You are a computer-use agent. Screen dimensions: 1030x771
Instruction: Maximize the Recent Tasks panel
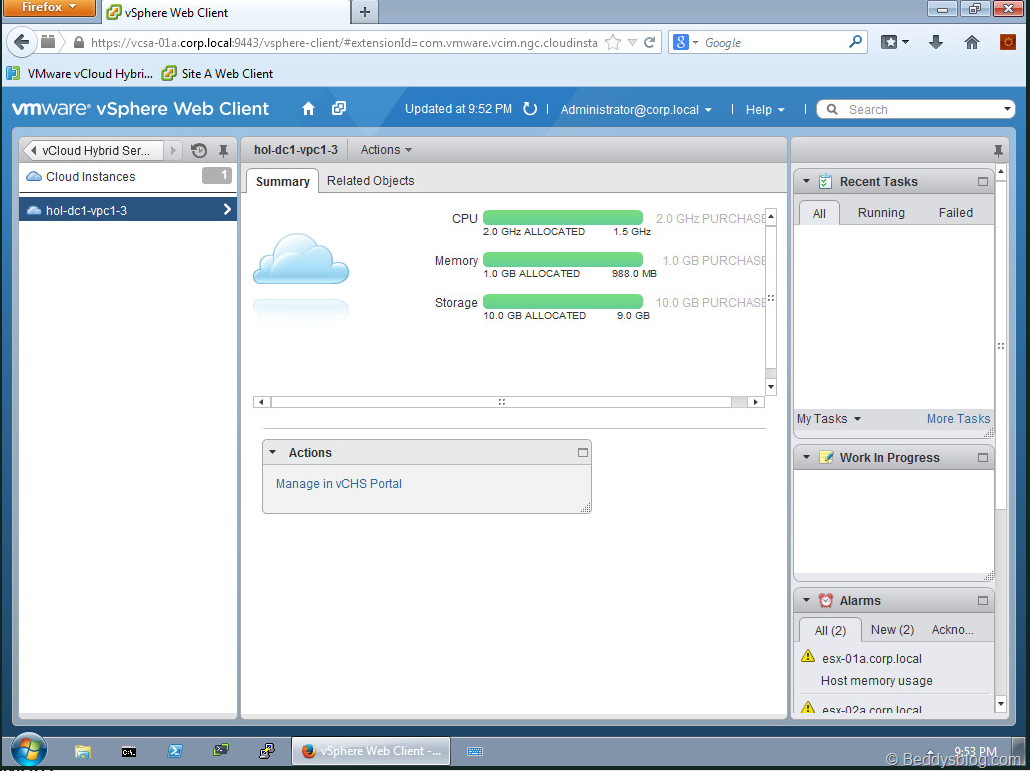[983, 181]
